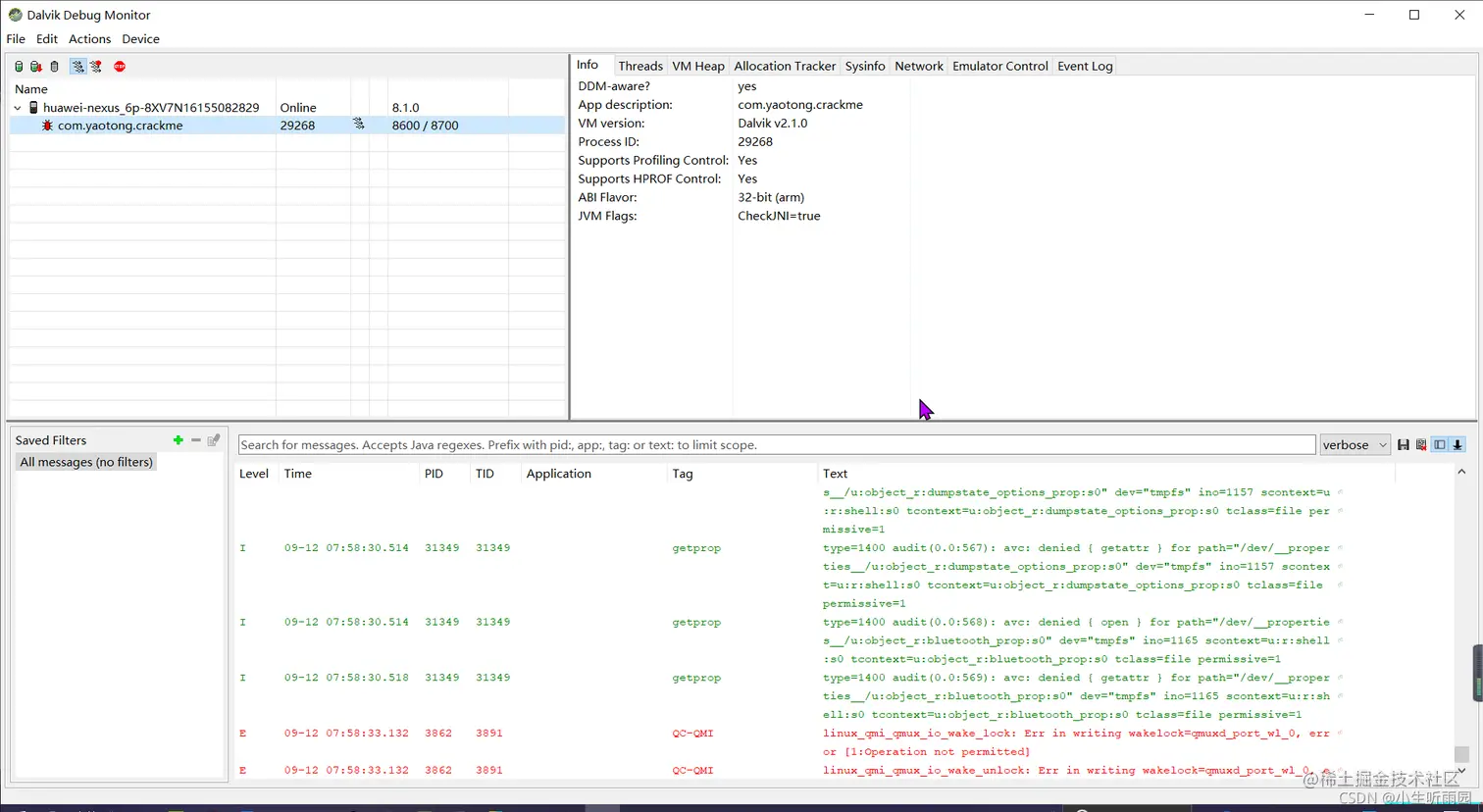Switch to the Info tab

click(x=588, y=65)
